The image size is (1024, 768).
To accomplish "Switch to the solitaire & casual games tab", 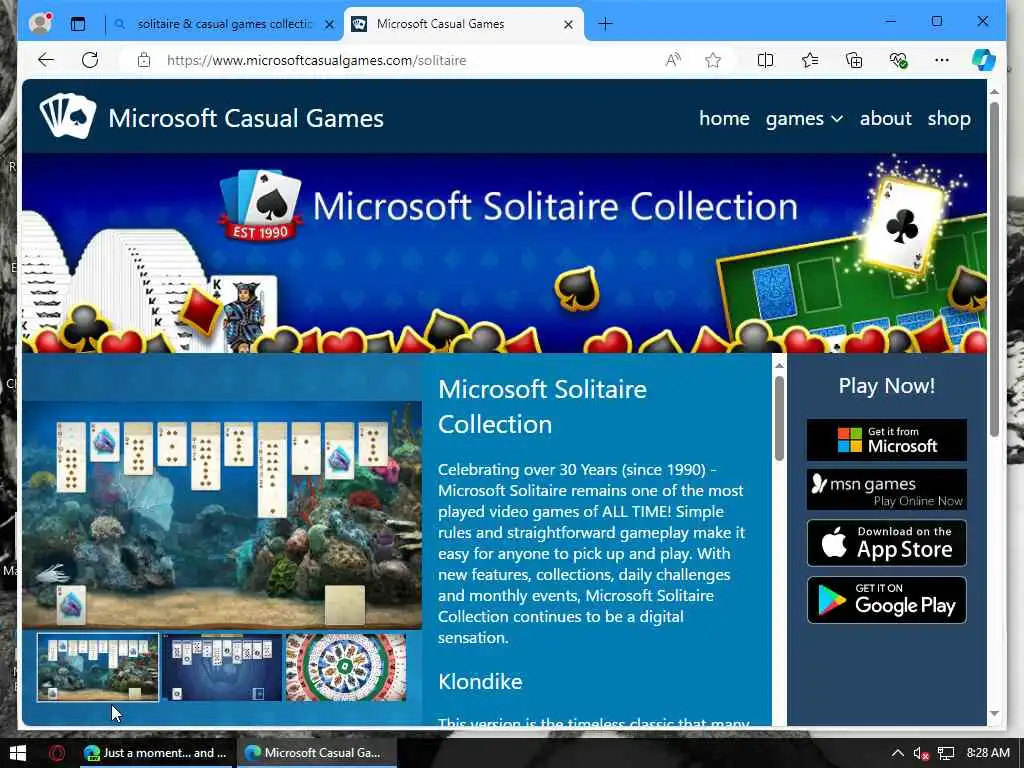I will [224, 24].
